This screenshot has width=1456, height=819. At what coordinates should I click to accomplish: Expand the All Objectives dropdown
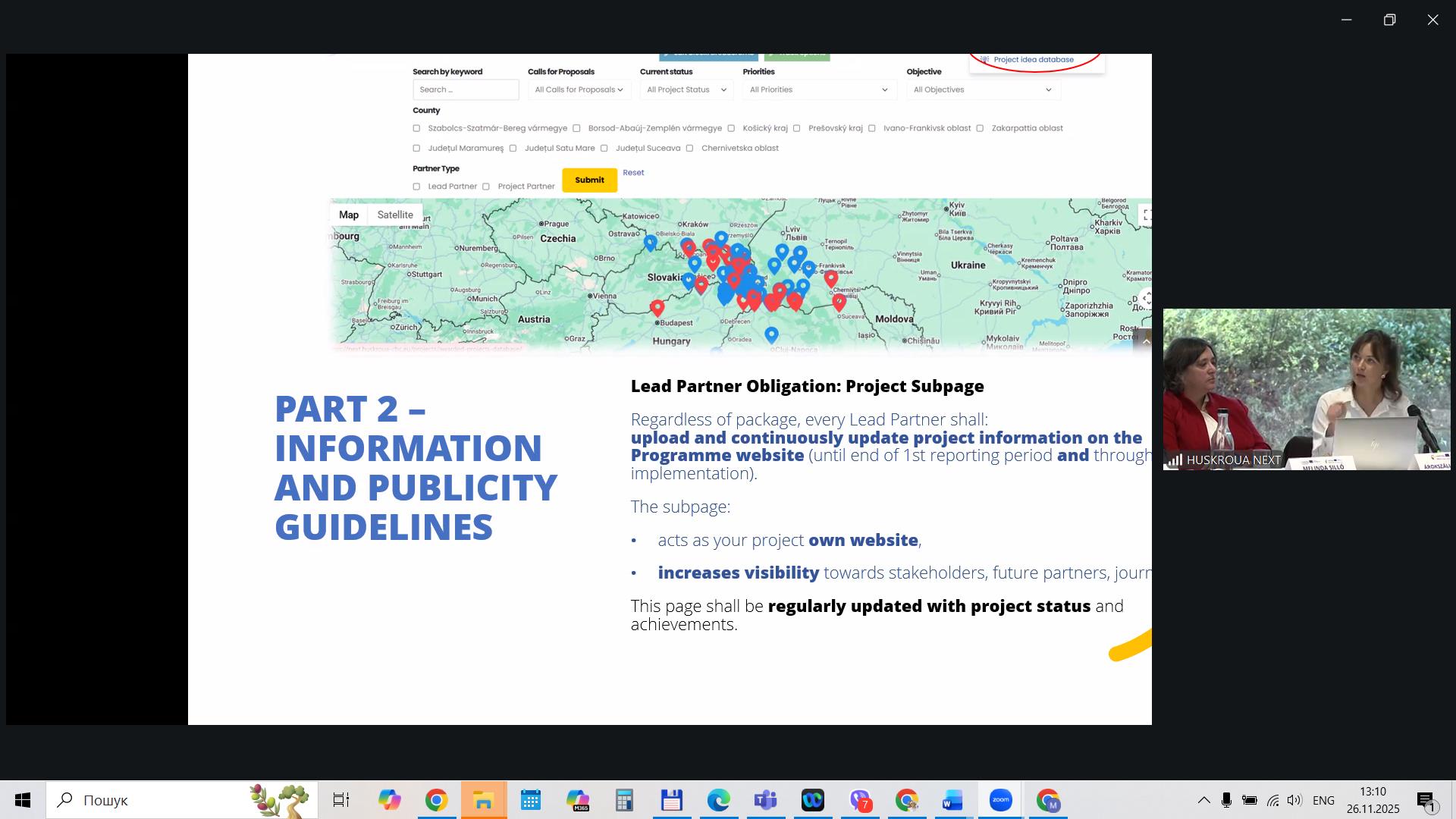pyautogui.click(x=983, y=89)
